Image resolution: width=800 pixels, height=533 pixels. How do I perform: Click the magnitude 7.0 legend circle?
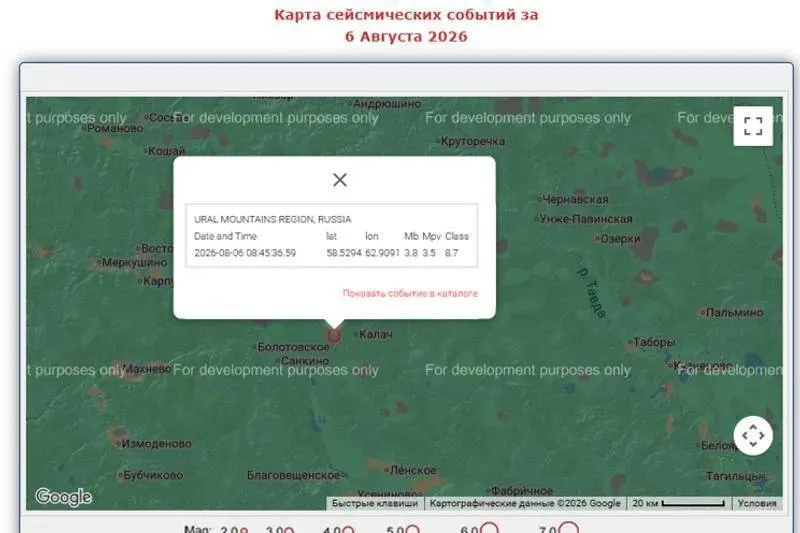pyautogui.click(x=568, y=527)
